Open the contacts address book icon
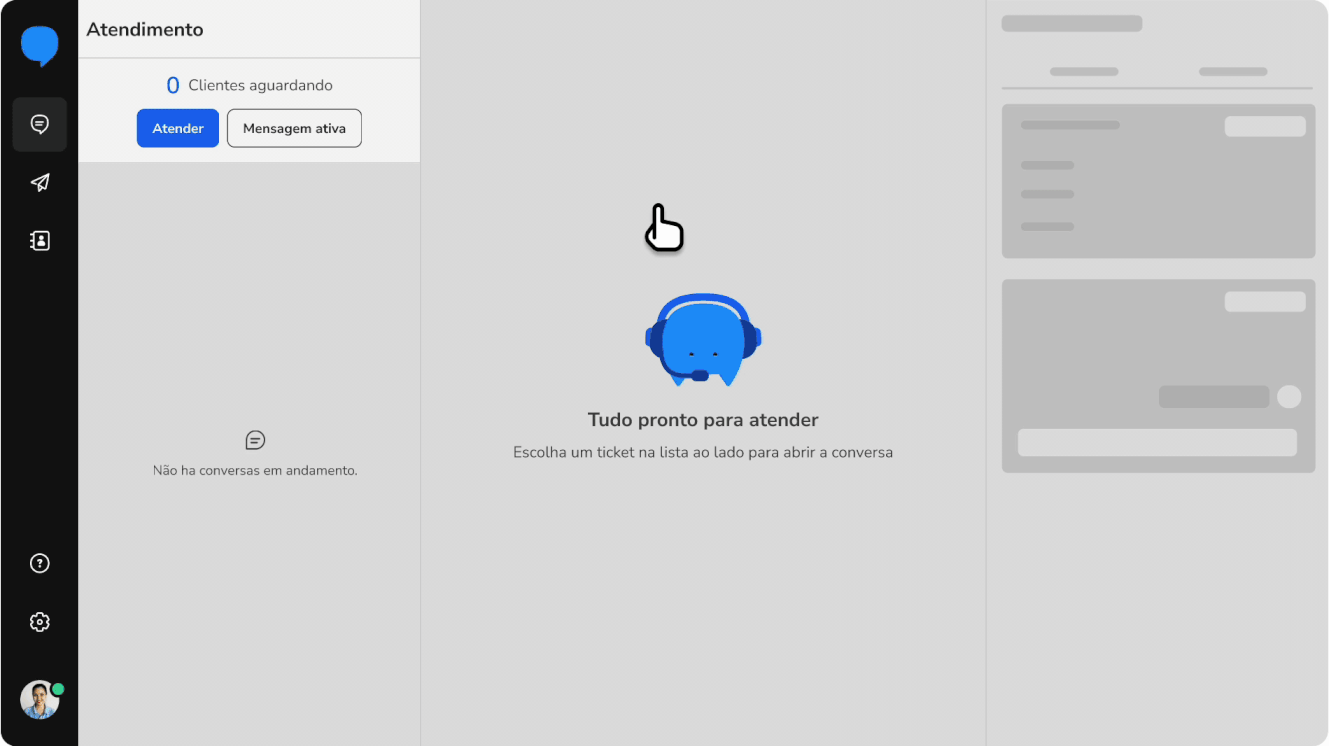The image size is (1329, 746). pyautogui.click(x=40, y=241)
